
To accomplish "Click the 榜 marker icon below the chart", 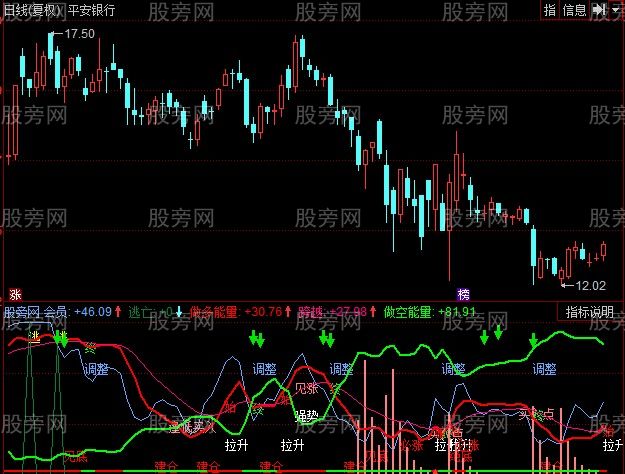I will point(463,295).
